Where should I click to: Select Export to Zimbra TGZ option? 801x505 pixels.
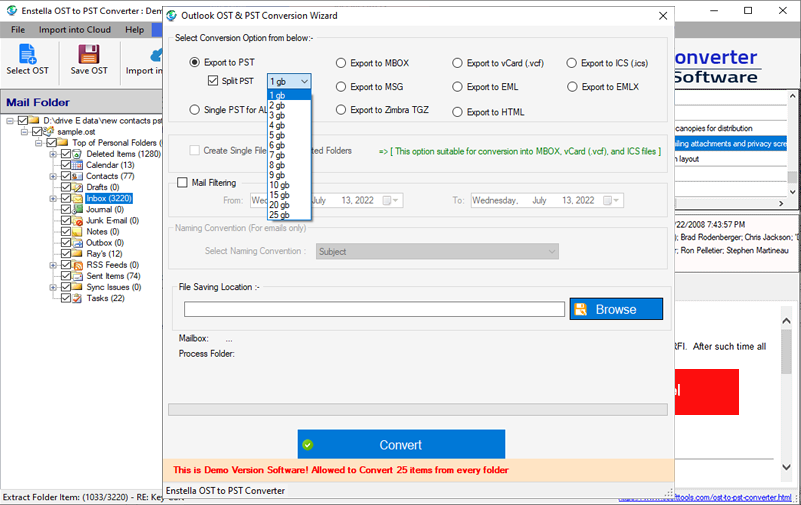point(341,110)
